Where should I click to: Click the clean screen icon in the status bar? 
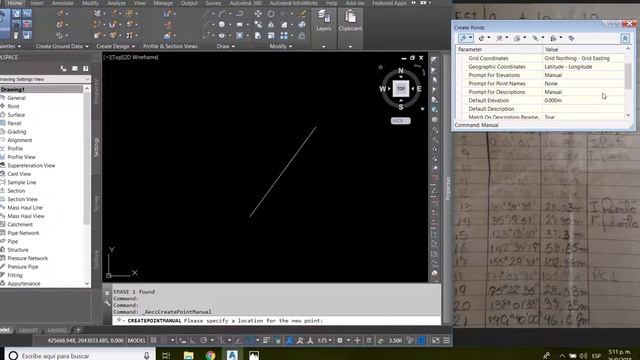tap(436, 340)
